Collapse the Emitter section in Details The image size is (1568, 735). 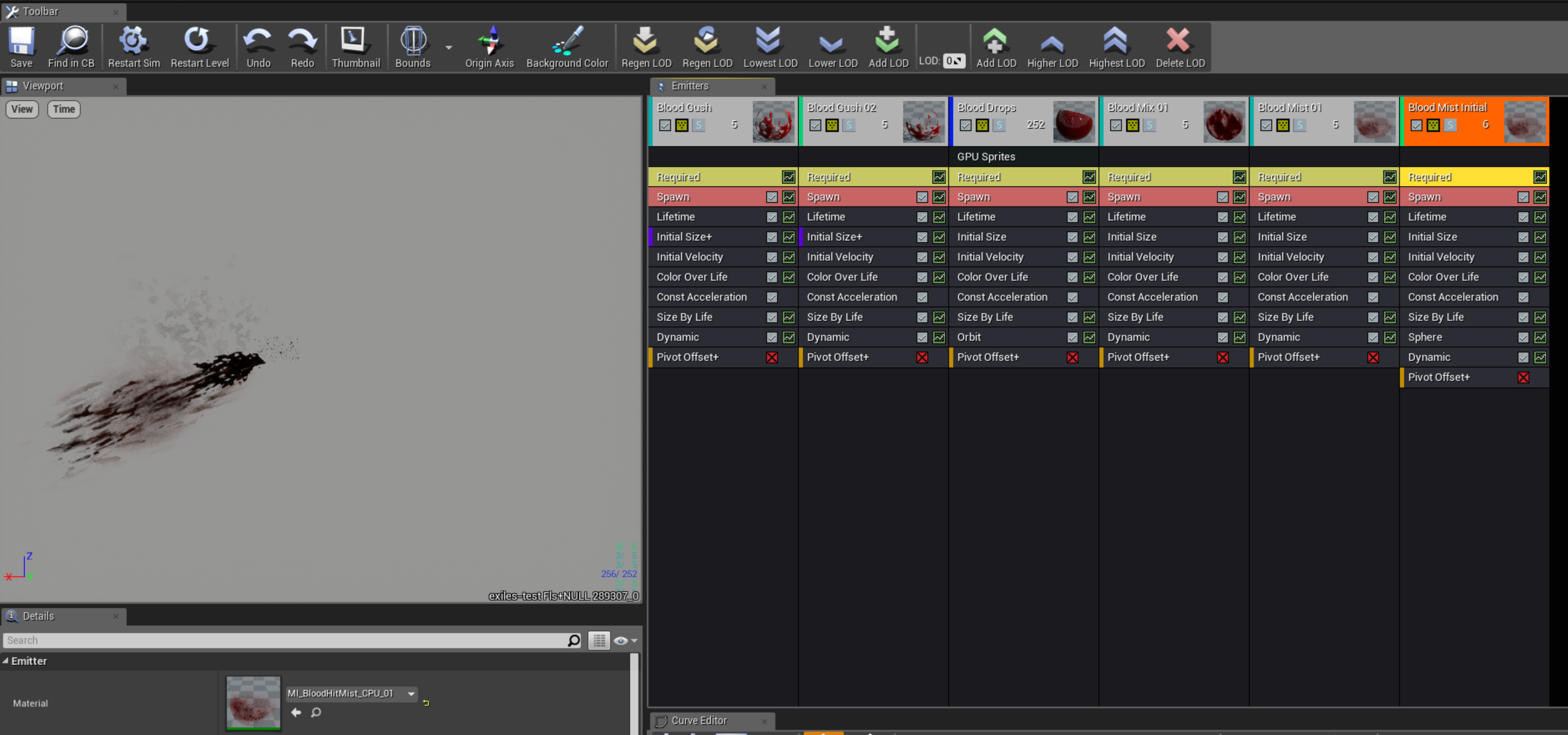(6, 661)
